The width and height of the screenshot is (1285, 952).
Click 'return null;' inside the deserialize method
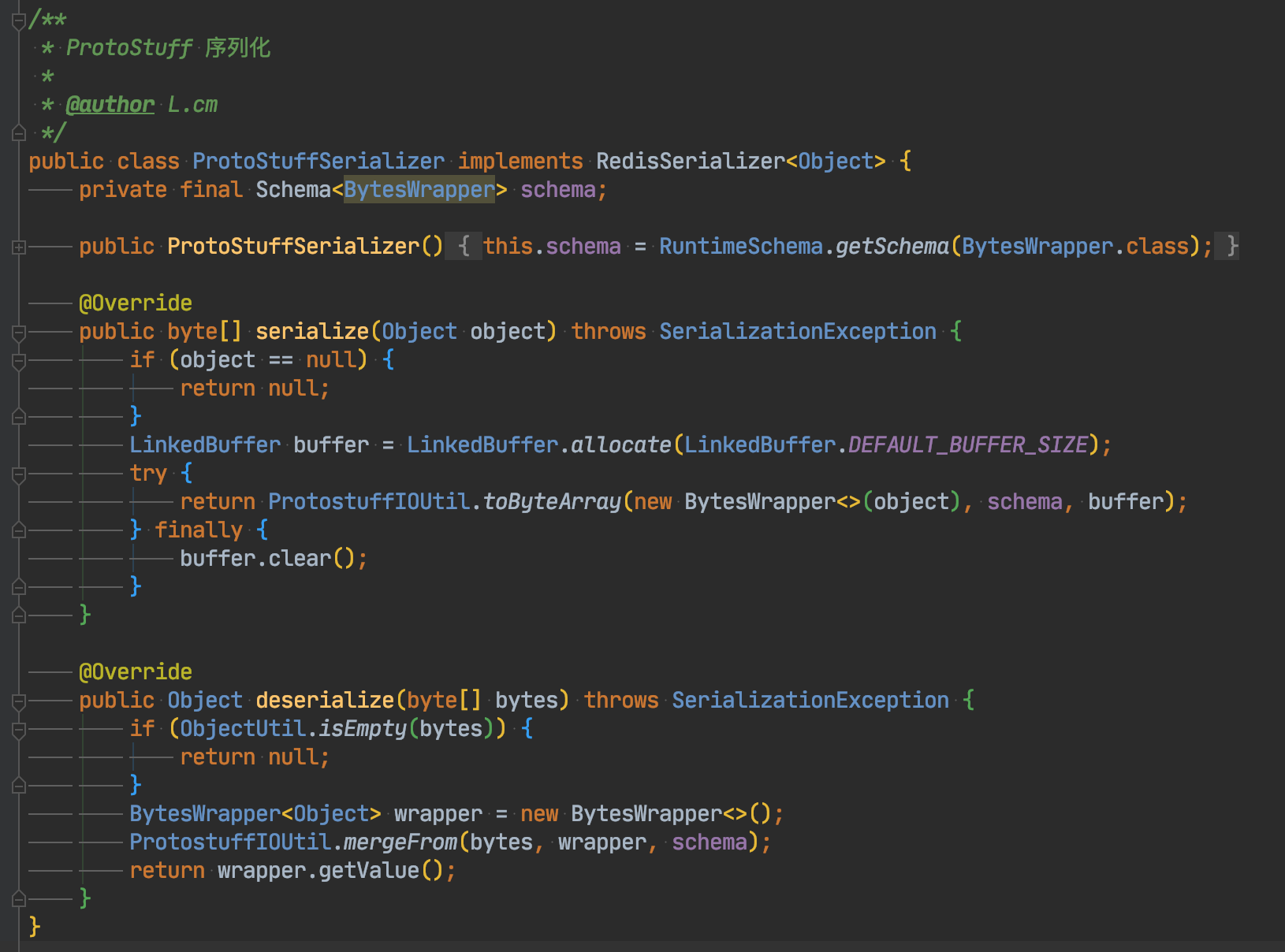click(255, 757)
